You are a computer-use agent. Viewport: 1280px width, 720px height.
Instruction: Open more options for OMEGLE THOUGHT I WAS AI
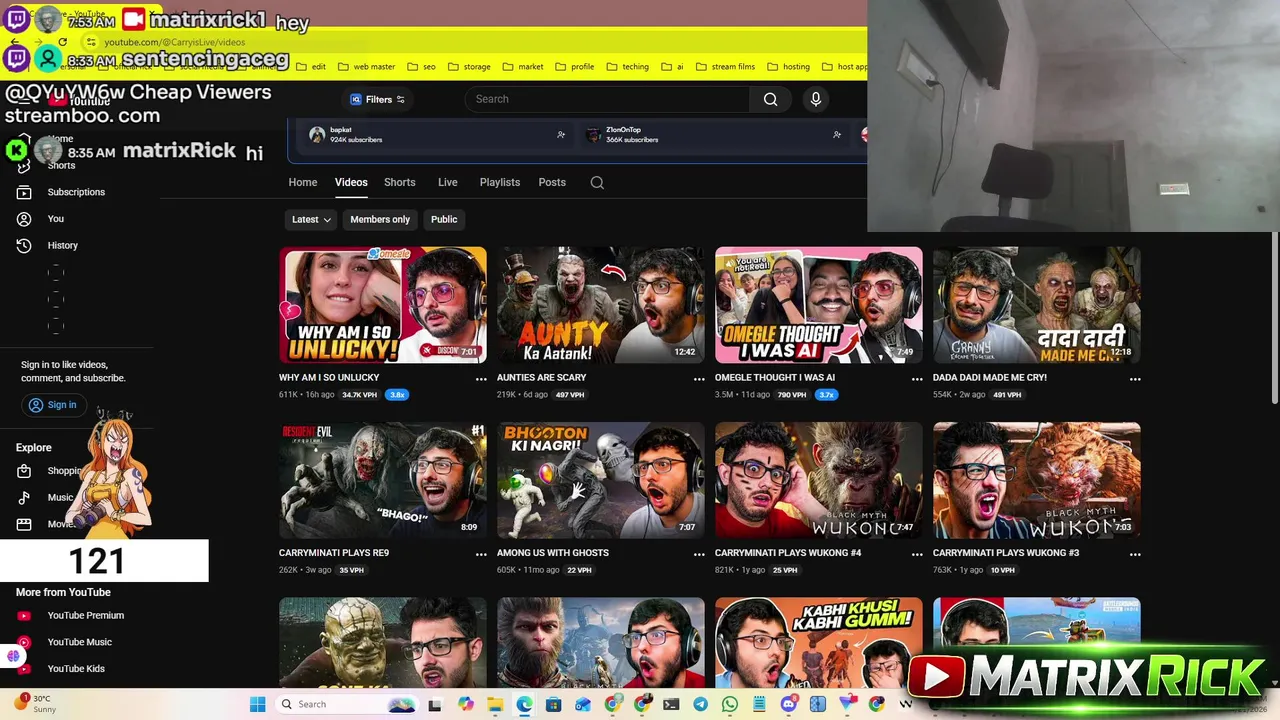point(917,379)
